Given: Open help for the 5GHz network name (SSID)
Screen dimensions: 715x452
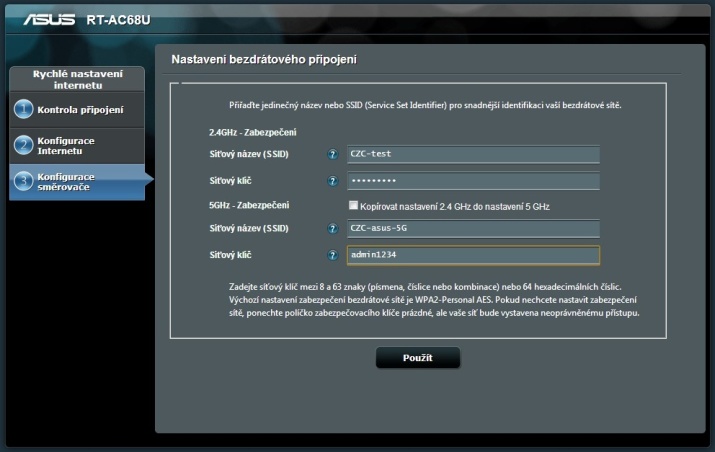Looking at the screenshot, I should (x=333, y=229).
